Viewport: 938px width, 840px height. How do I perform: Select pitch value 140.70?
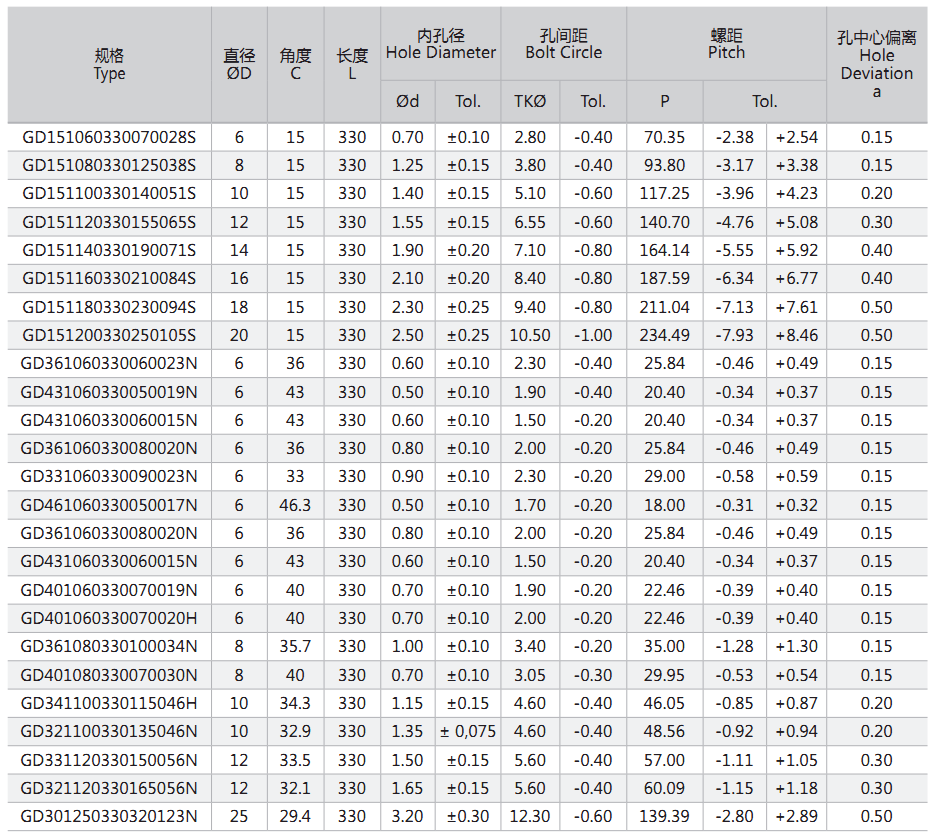point(665,223)
